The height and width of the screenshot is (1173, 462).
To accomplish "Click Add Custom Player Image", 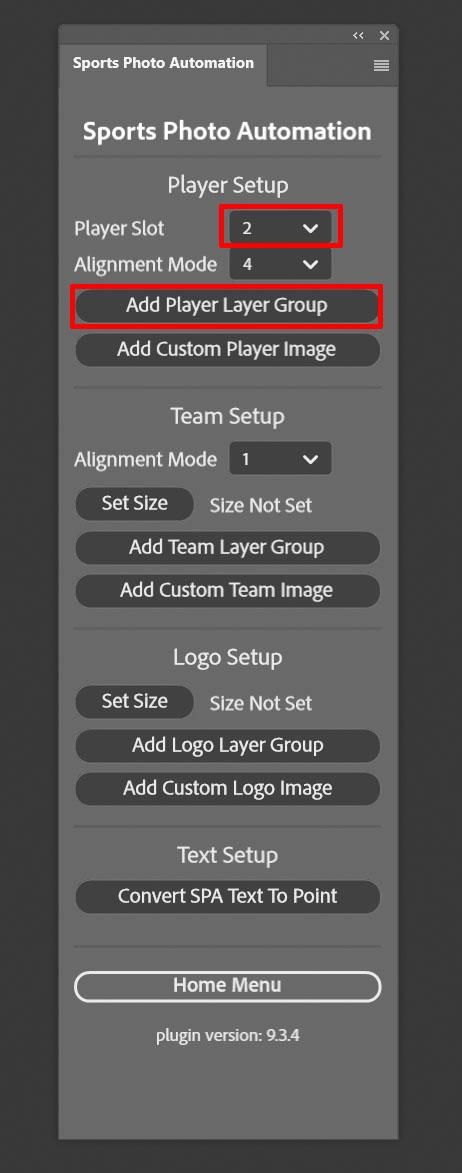I will pos(227,349).
